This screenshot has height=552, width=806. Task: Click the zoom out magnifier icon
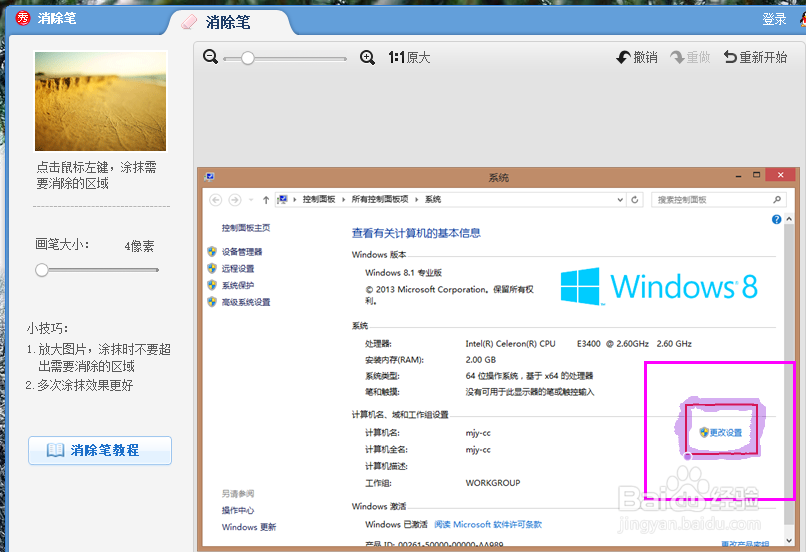(x=210, y=57)
